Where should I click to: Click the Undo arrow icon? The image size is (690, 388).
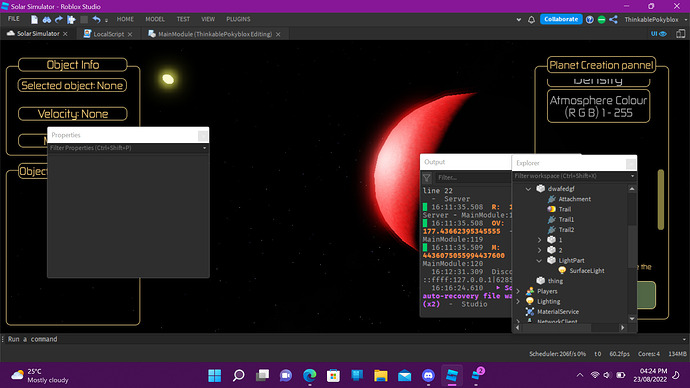(x=96, y=19)
